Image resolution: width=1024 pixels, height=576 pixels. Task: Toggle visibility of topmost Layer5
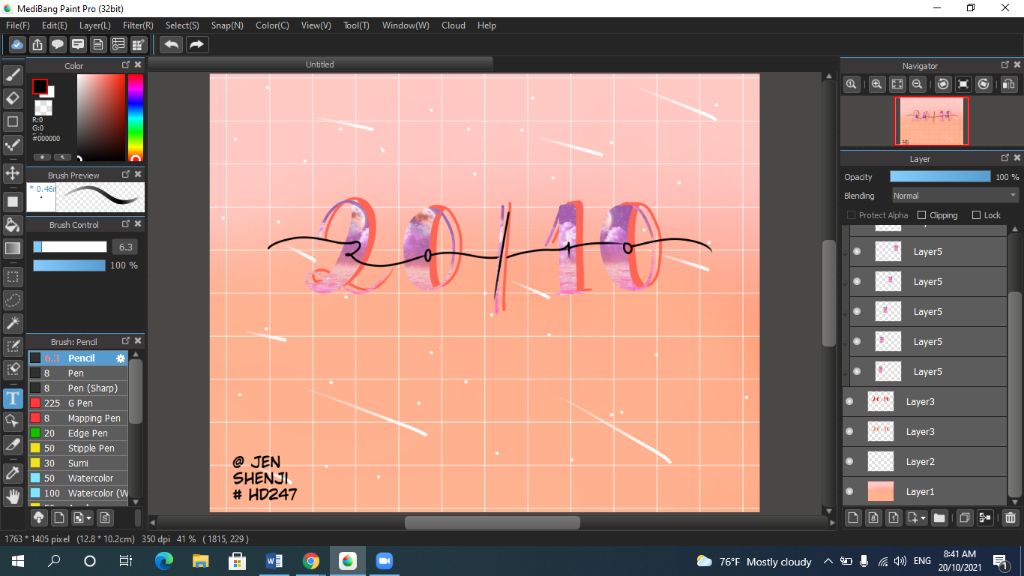[x=857, y=251]
